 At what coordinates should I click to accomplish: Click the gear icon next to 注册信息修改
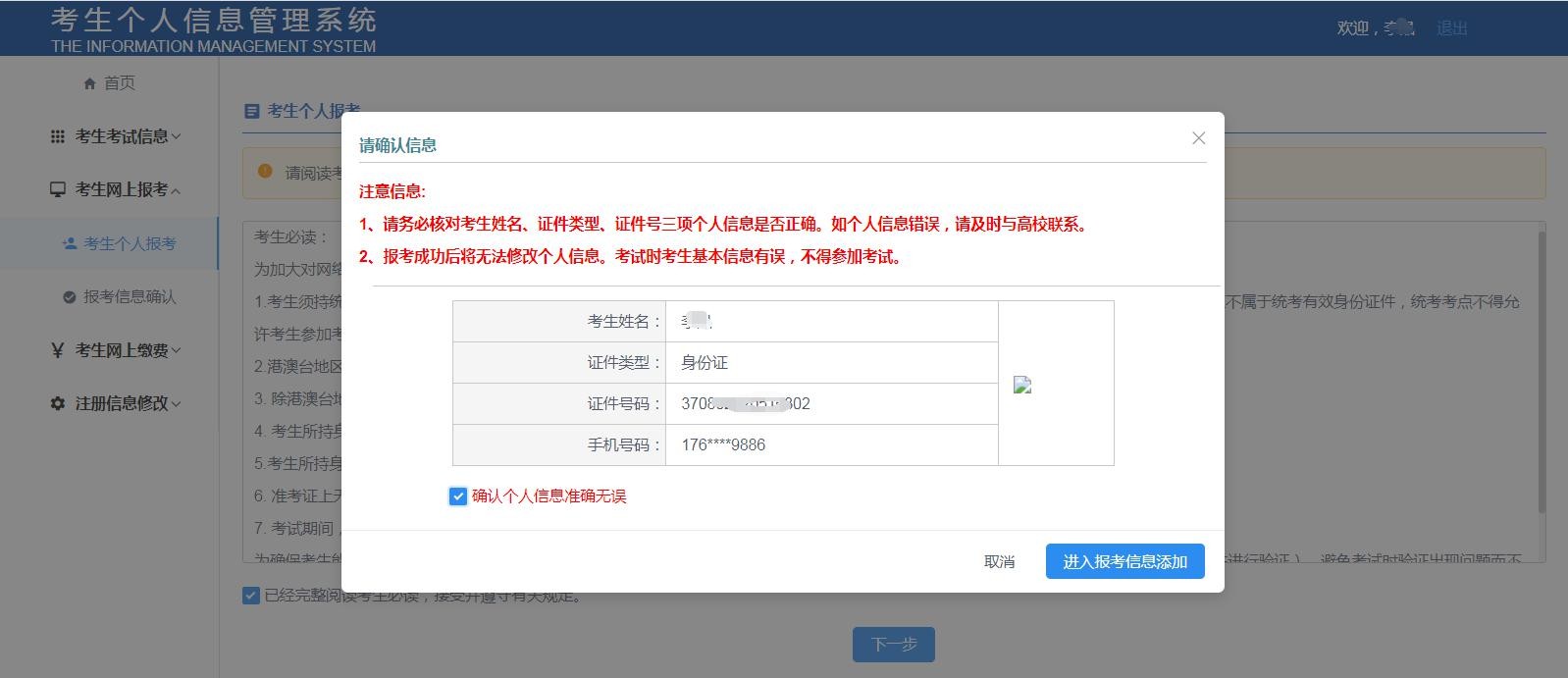pyautogui.click(x=58, y=403)
